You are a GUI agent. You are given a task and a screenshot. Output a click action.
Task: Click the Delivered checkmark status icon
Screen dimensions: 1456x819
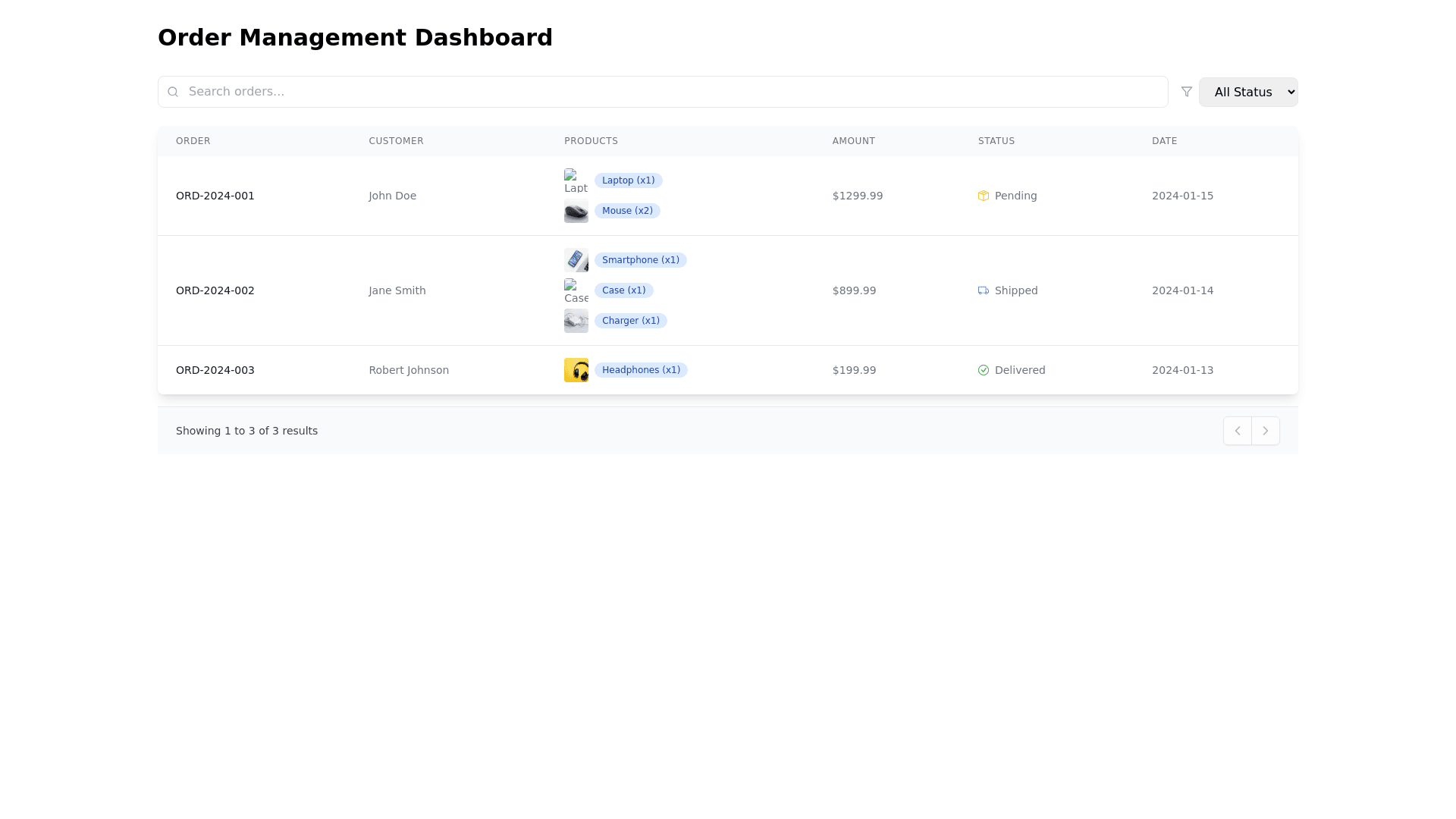(x=984, y=370)
